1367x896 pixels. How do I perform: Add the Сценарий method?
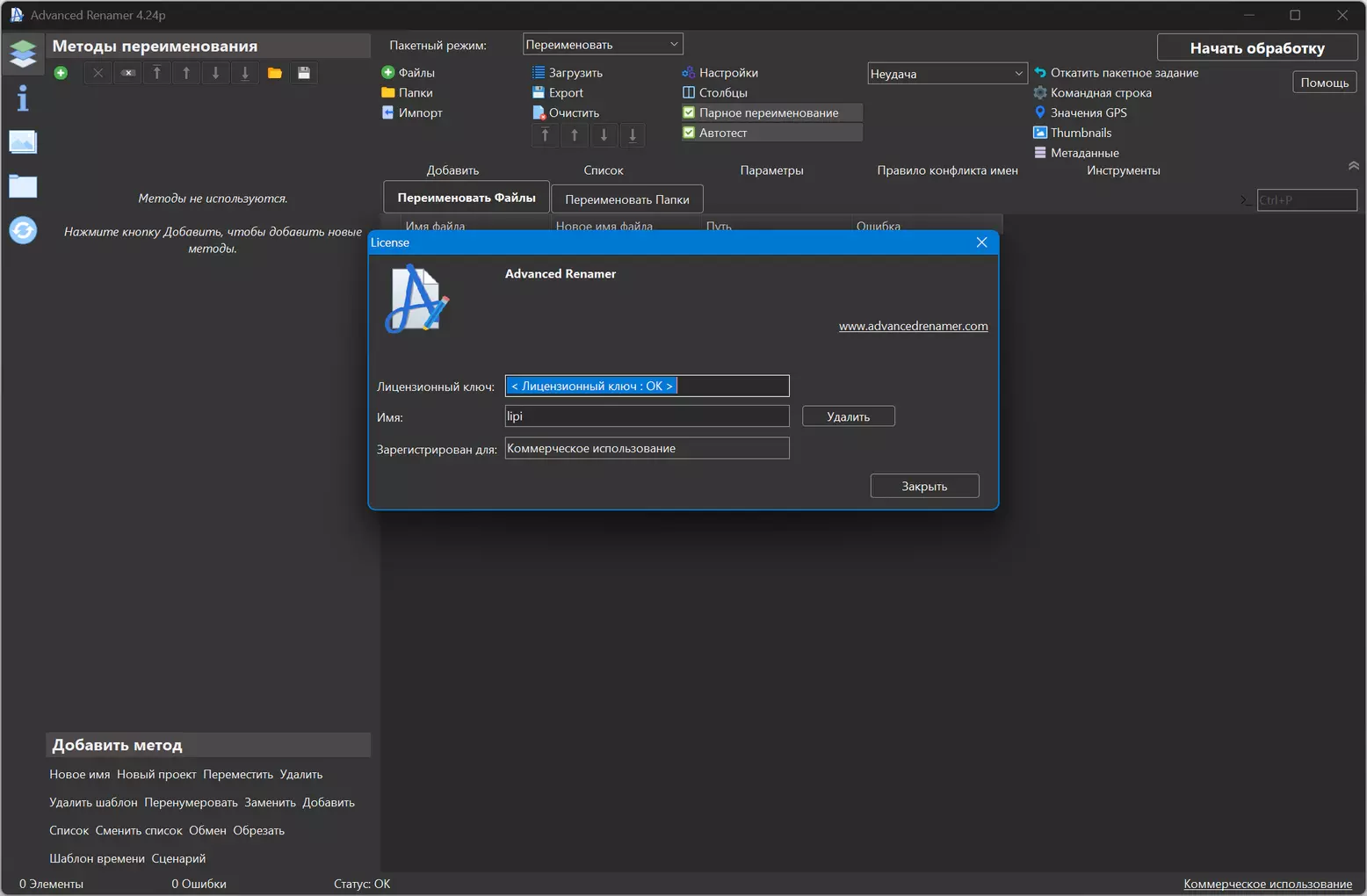coord(178,859)
